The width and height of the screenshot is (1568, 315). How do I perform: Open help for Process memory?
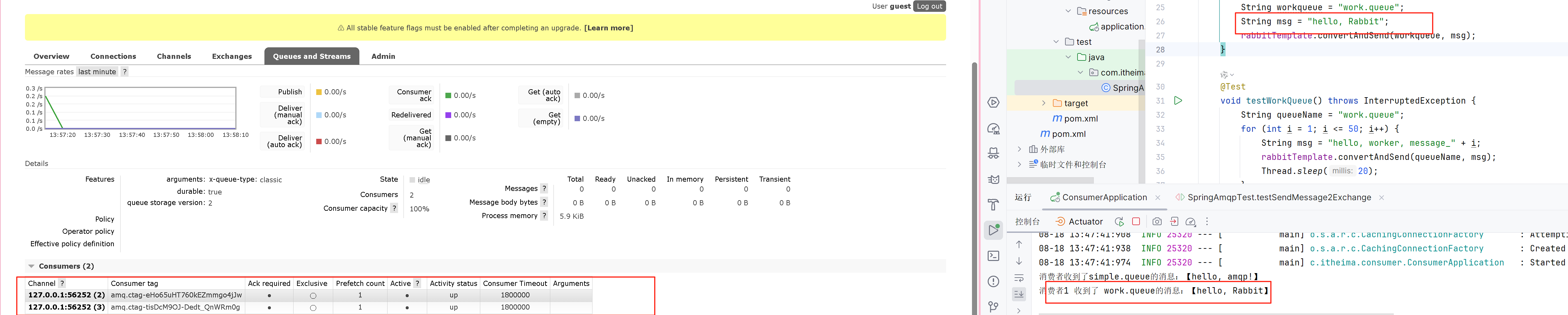point(544,215)
